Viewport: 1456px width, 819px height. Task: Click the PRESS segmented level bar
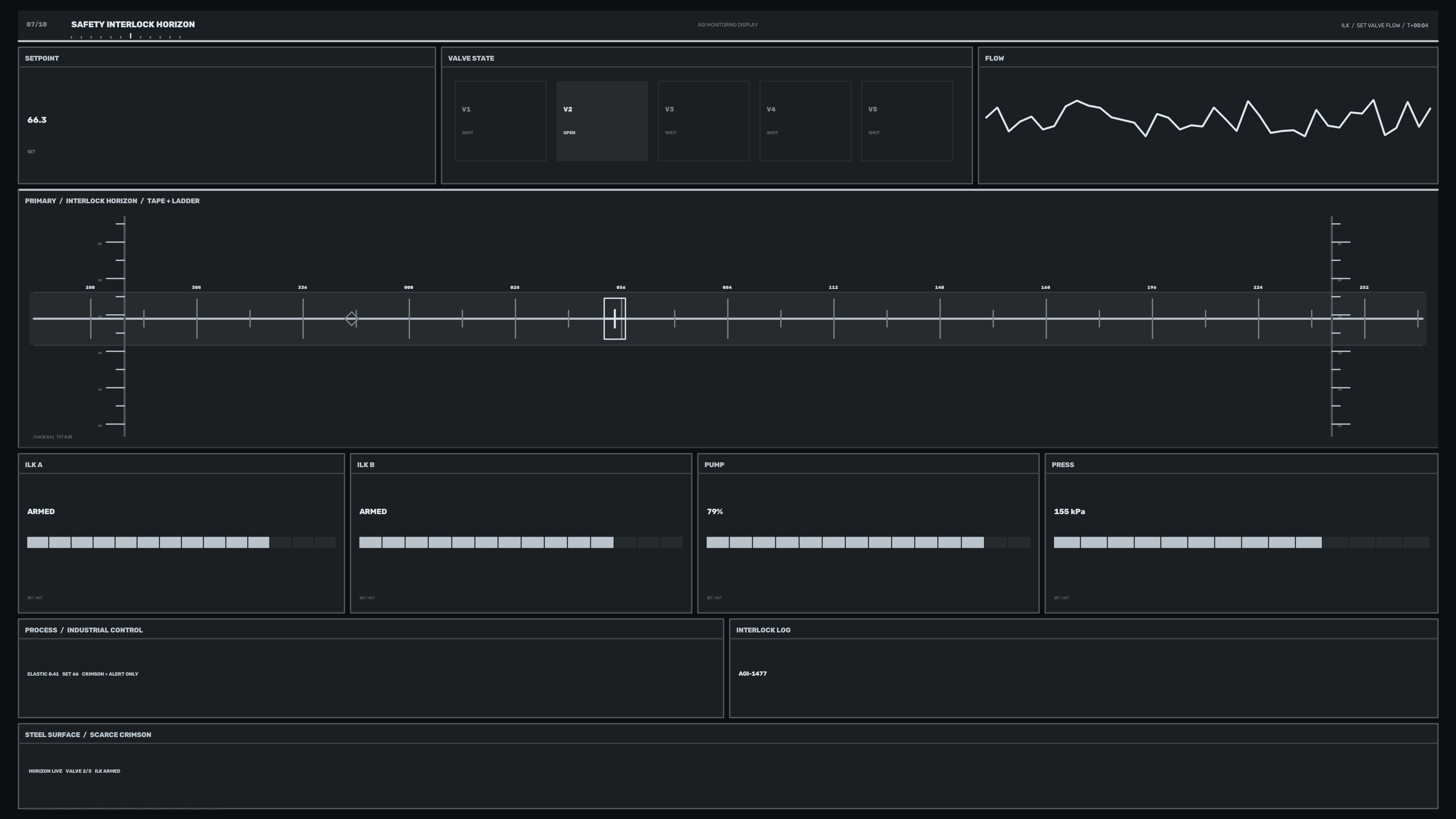click(1241, 543)
